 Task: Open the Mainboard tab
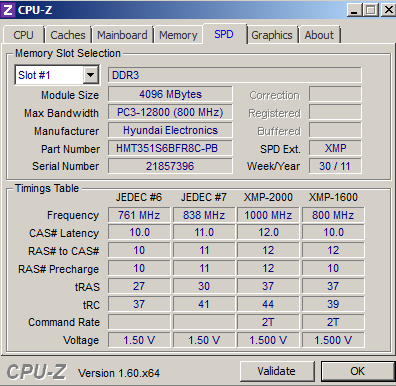coord(122,35)
